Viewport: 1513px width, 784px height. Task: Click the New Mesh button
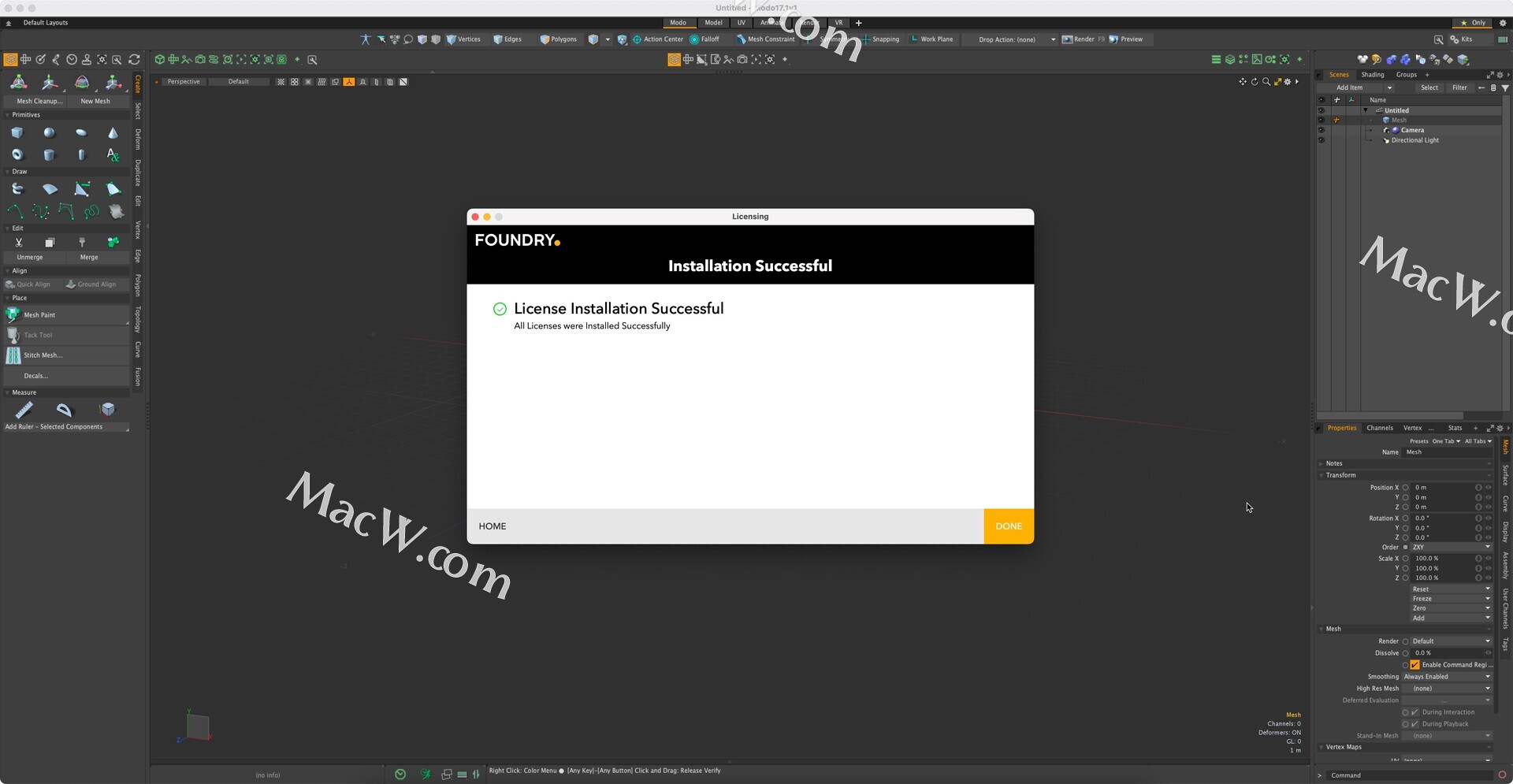(x=95, y=101)
